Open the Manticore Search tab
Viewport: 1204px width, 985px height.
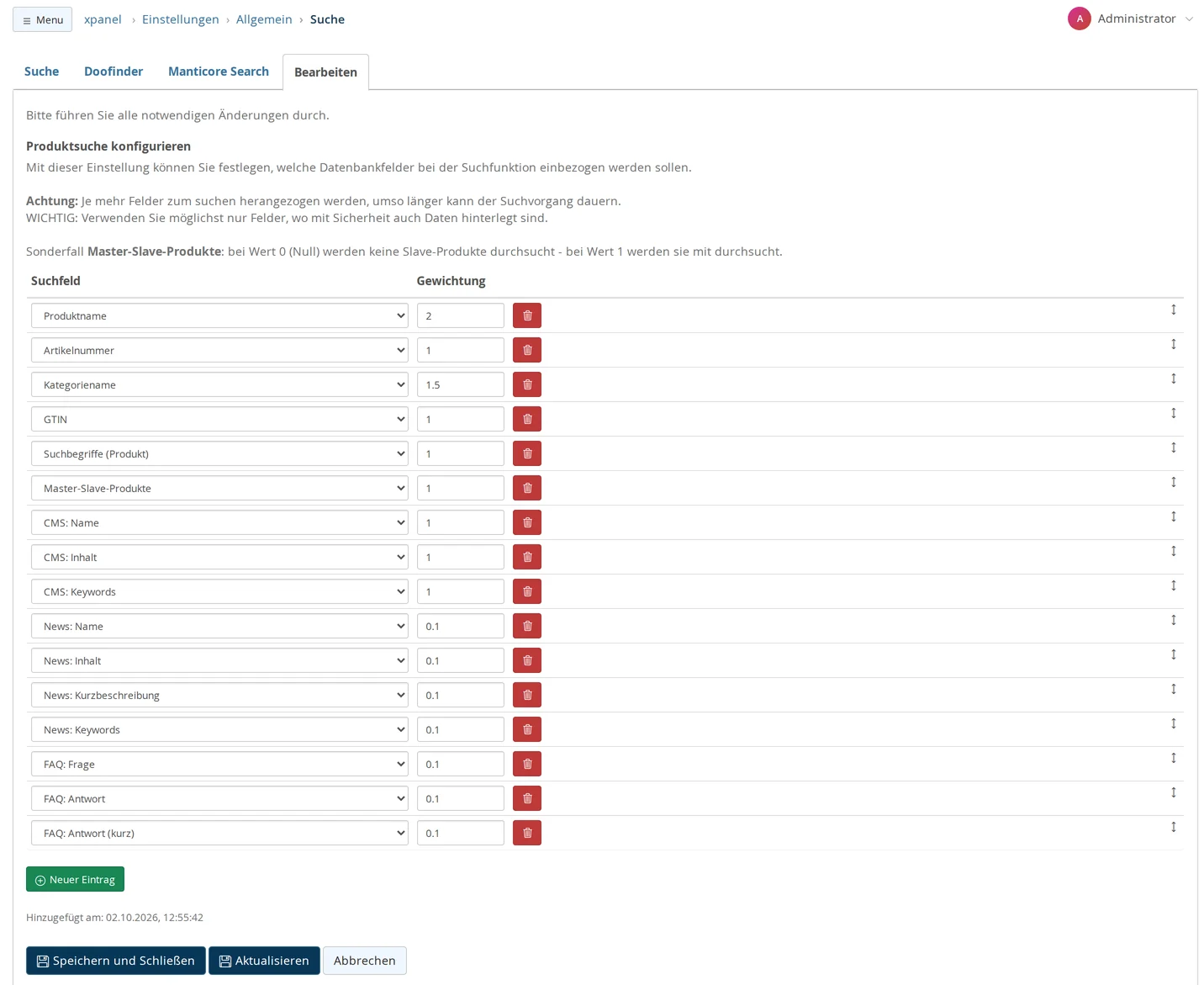click(x=219, y=71)
